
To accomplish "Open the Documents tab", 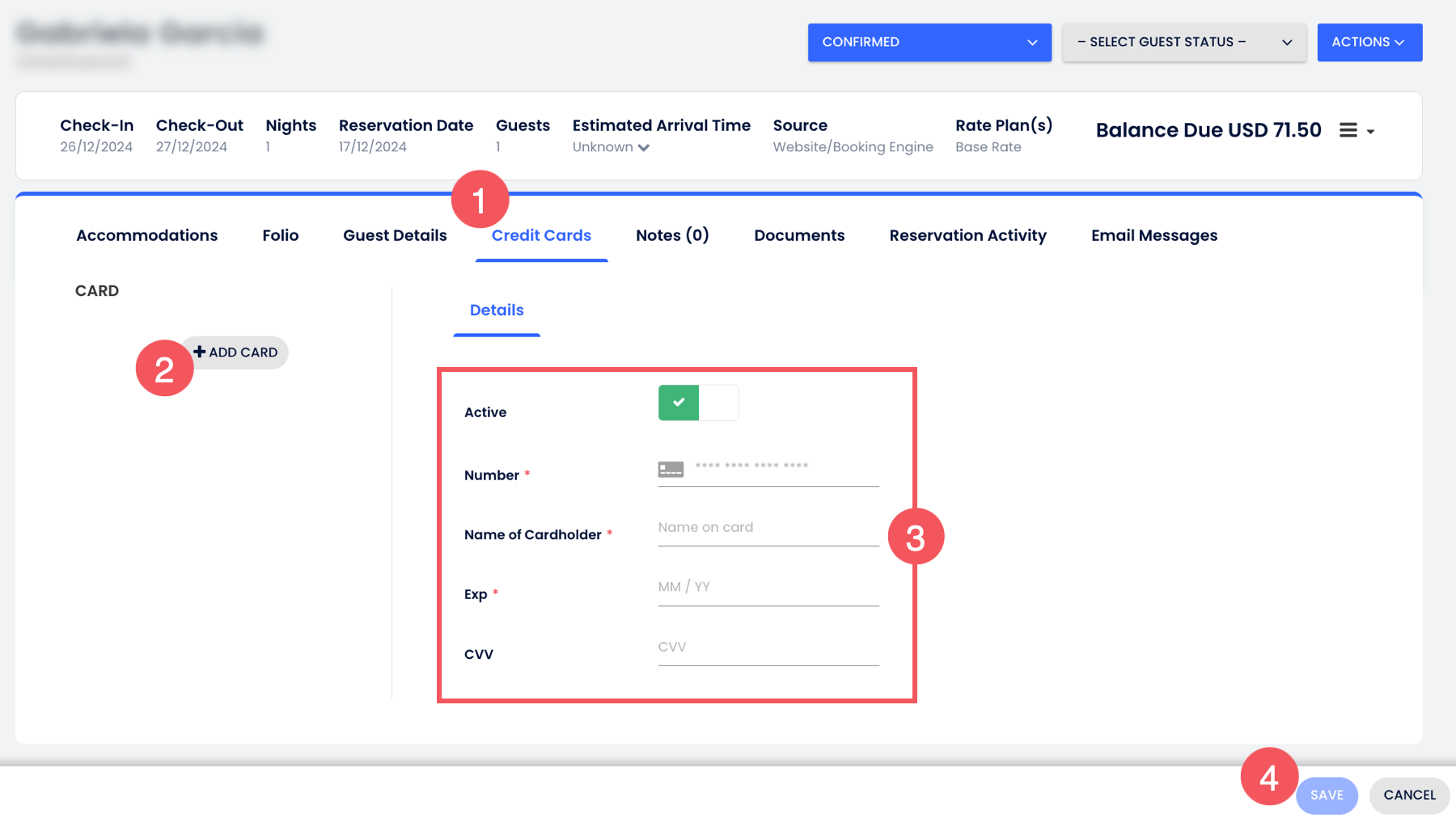I will (x=799, y=235).
